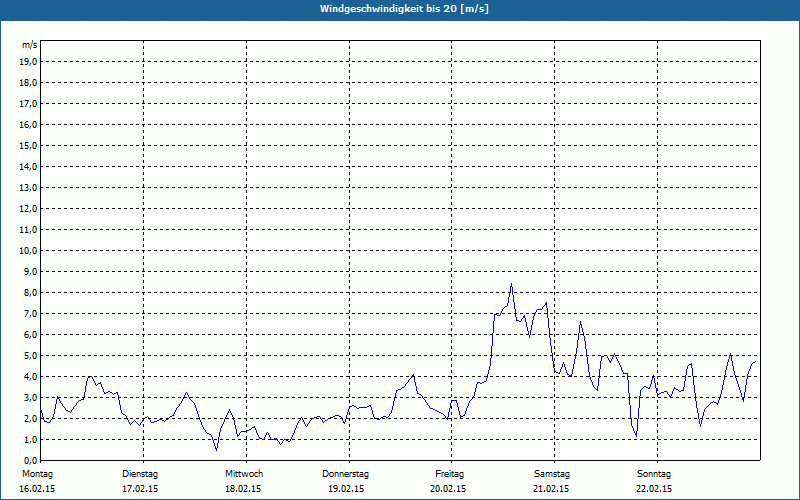The height and width of the screenshot is (500, 800).
Task: Click the 13,0 y-axis label
Action: (28, 187)
